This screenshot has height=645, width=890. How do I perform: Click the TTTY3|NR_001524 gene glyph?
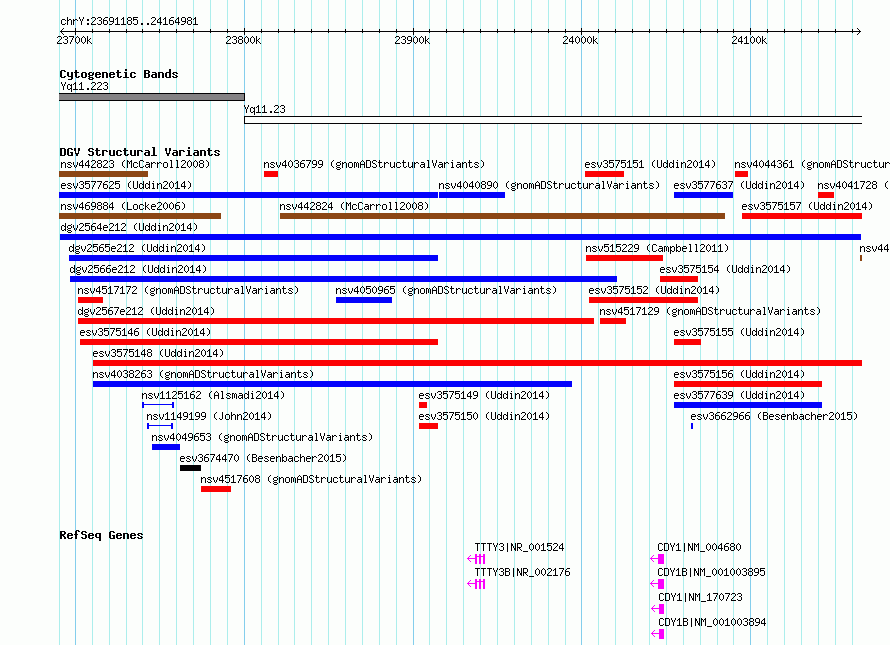coord(476,559)
